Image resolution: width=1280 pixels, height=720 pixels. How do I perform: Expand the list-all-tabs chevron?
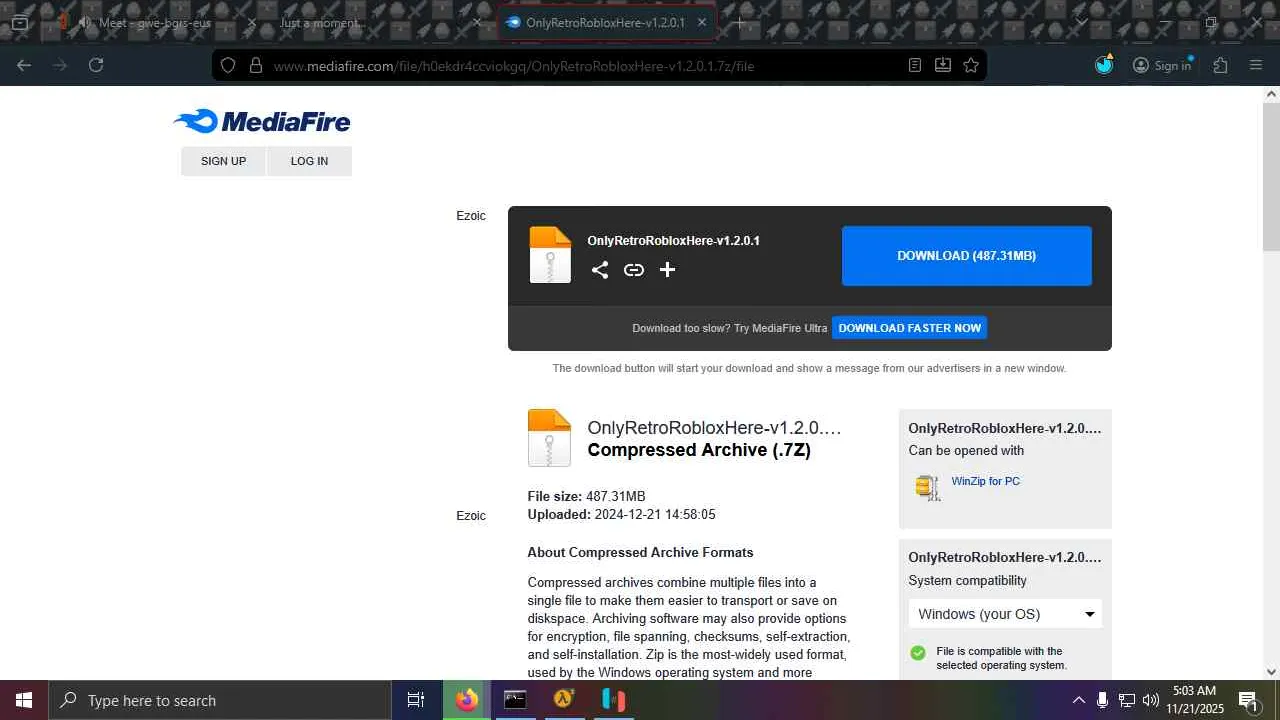(1081, 22)
